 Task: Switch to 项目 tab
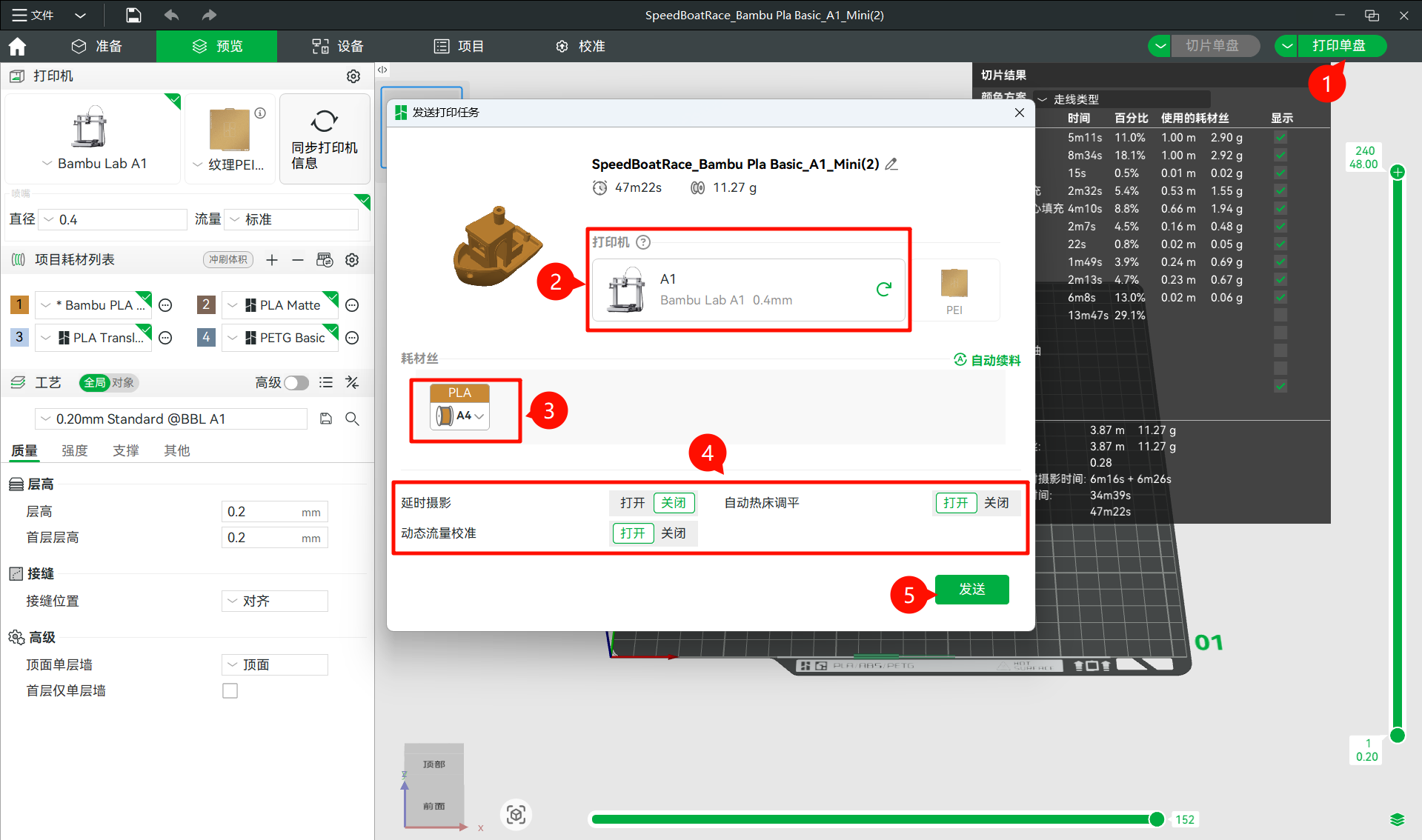(x=459, y=46)
